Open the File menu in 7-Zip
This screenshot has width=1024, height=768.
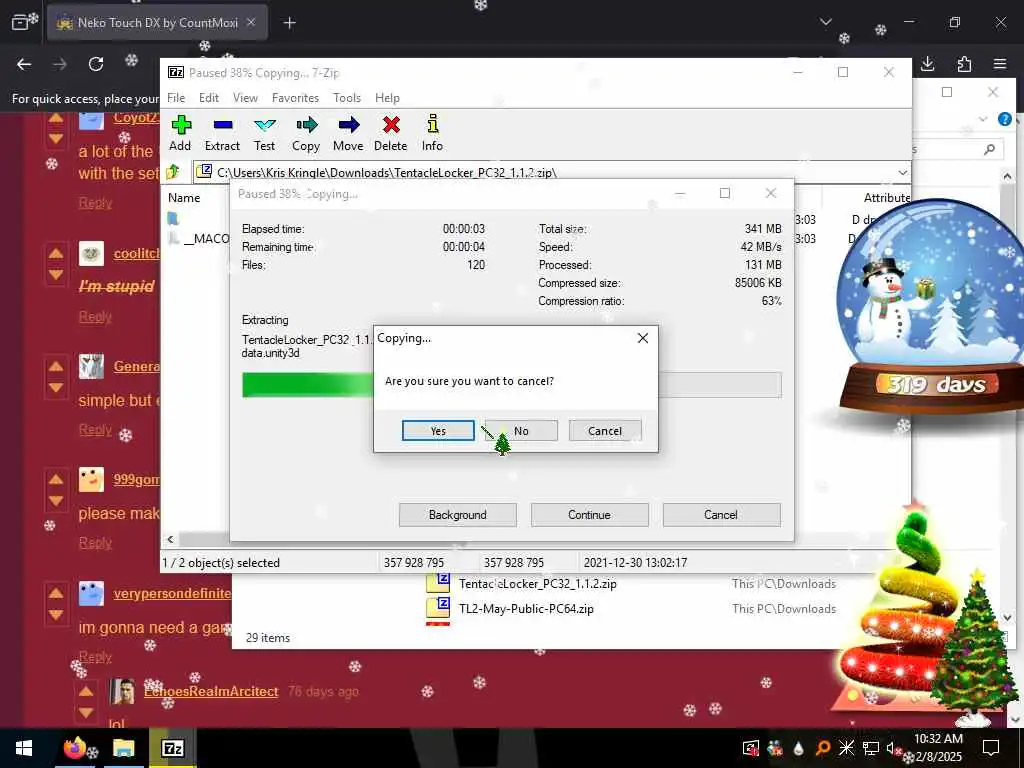click(176, 98)
